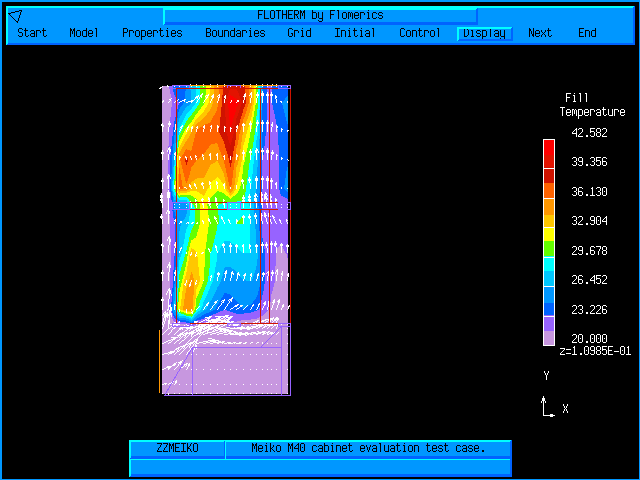The width and height of the screenshot is (640, 480).
Task: Click the legend value 29.678
Action: 589,251
